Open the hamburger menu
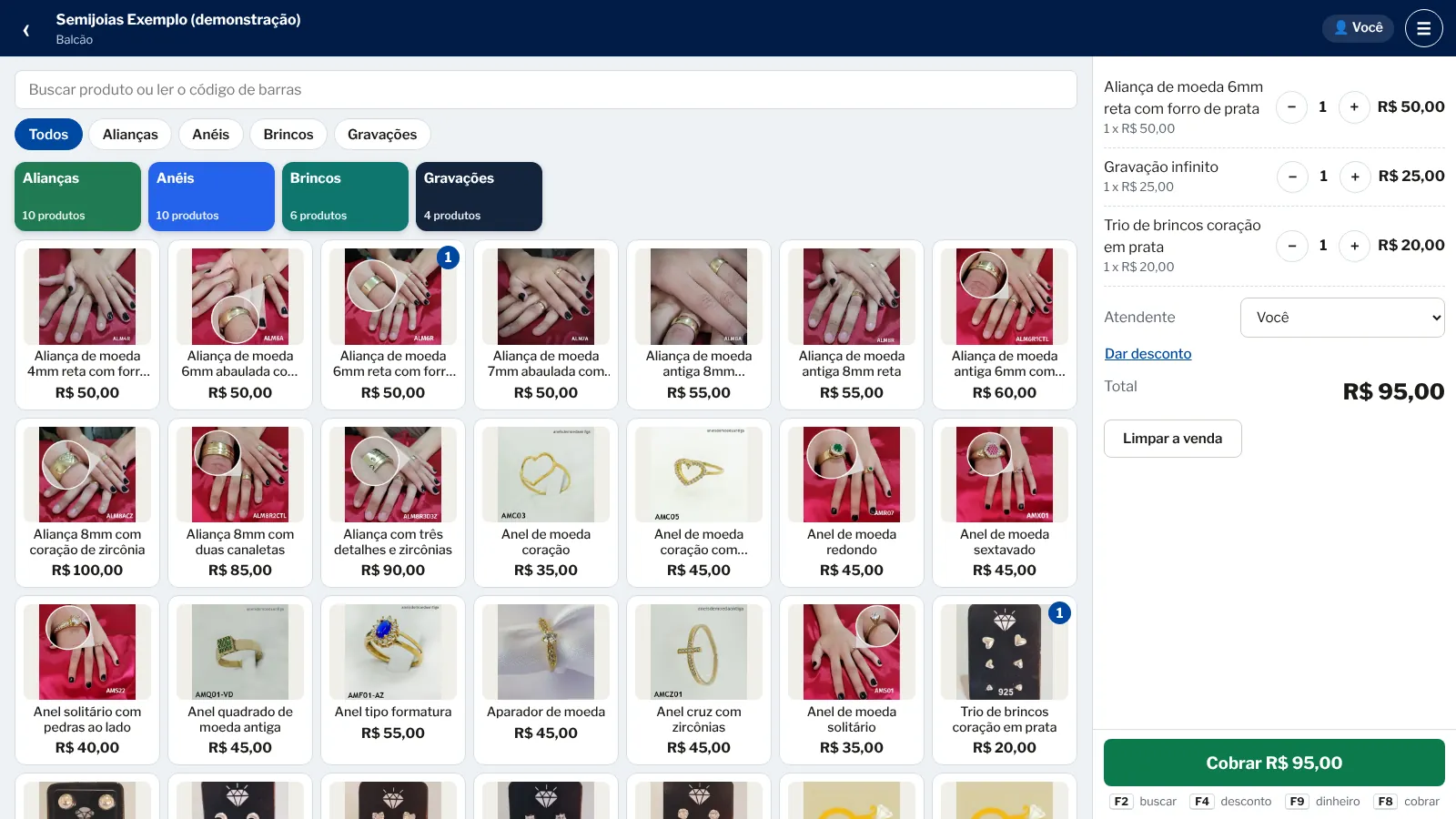The height and width of the screenshot is (819, 1456). click(1424, 28)
